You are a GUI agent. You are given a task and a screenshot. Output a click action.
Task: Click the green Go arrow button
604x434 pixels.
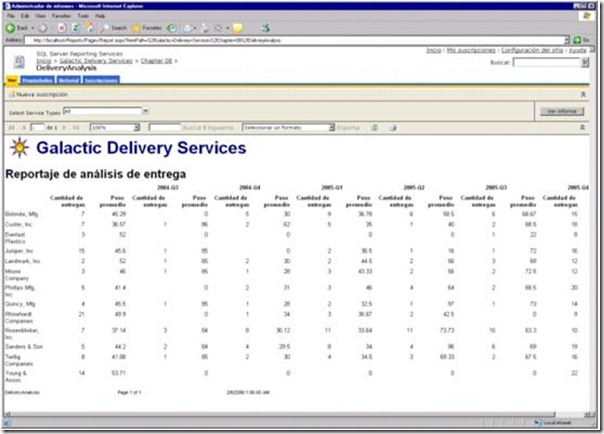pyautogui.click(x=577, y=40)
